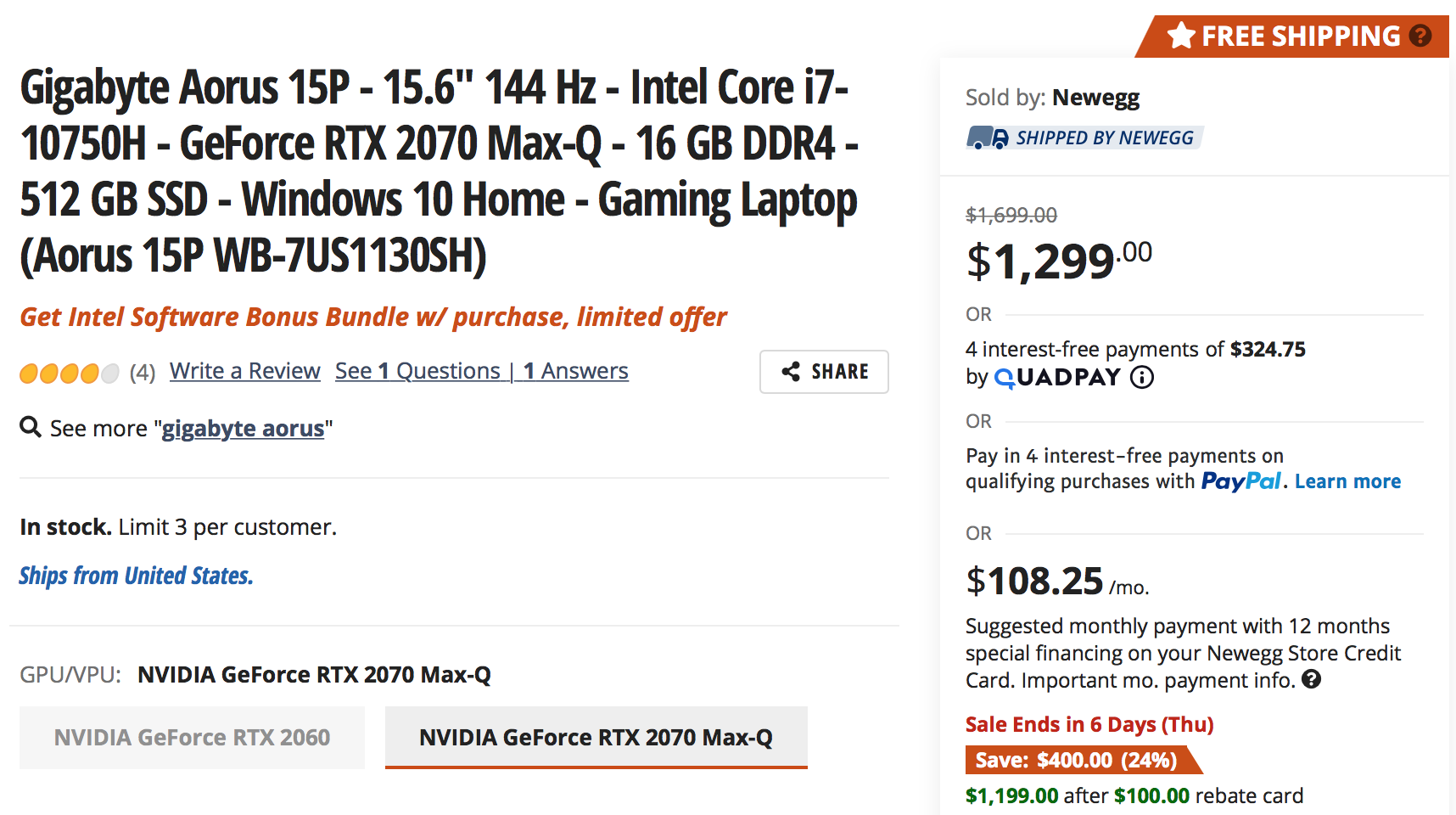Click the (4) review count
This screenshot has height=815, width=1456.
pyautogui.click(x=143, y=373)
